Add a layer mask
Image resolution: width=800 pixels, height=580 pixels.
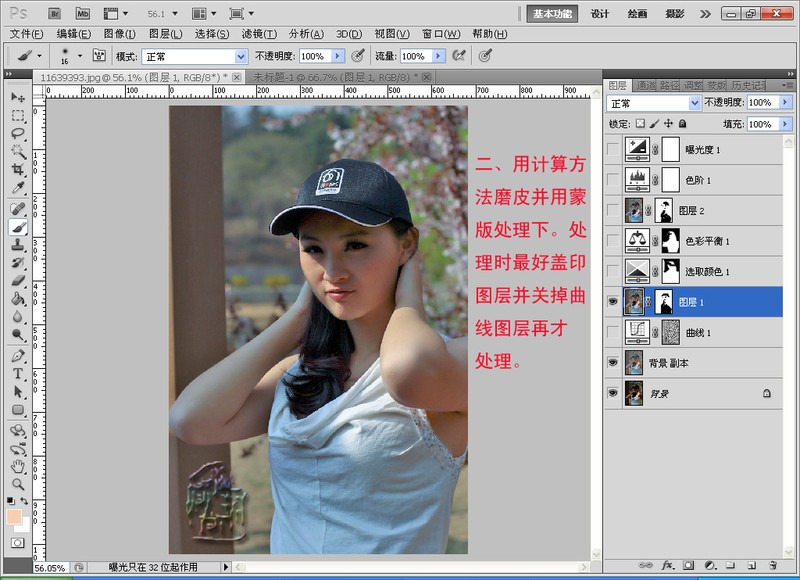coord(688,565)
